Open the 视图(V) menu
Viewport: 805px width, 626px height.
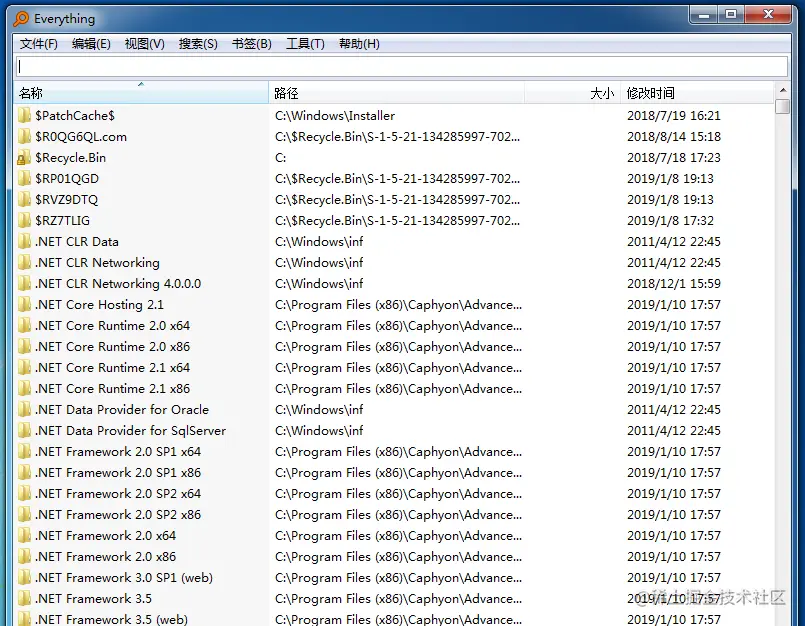[x=144, y=44]
